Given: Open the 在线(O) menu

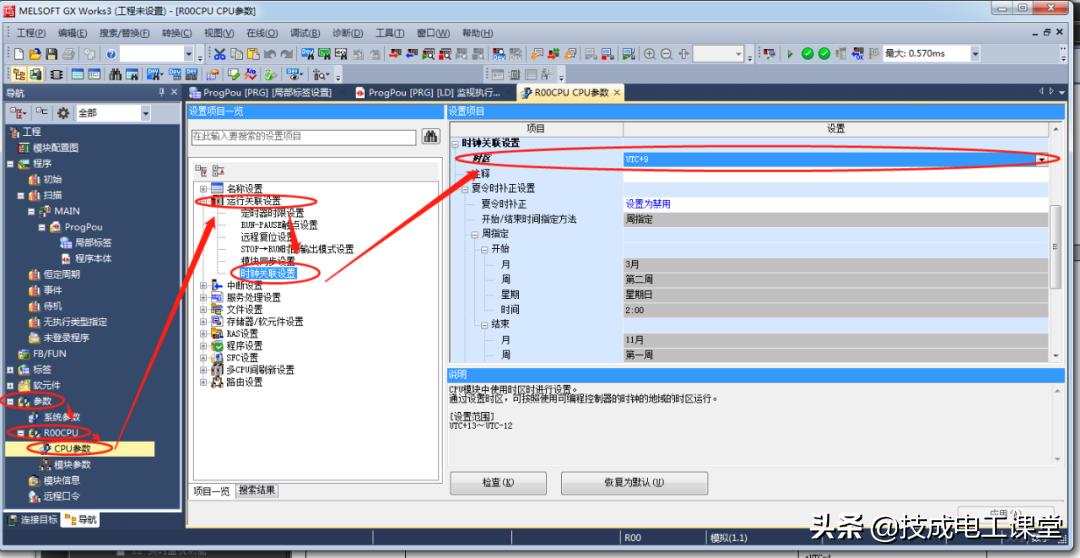Looking at the screenshot, I should 262,32.
